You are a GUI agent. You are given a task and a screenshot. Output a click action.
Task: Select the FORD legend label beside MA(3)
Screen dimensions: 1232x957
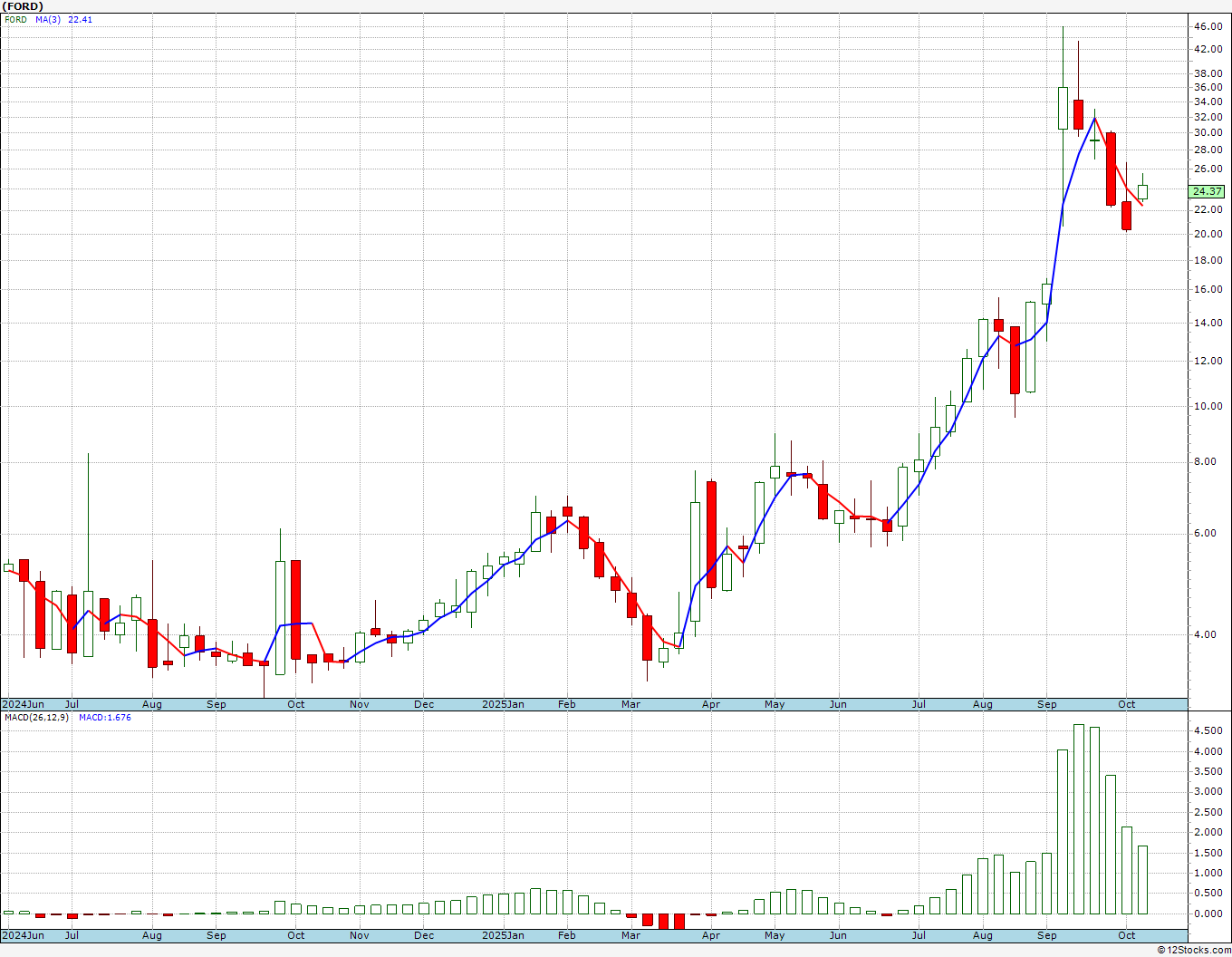coord(15,19)
